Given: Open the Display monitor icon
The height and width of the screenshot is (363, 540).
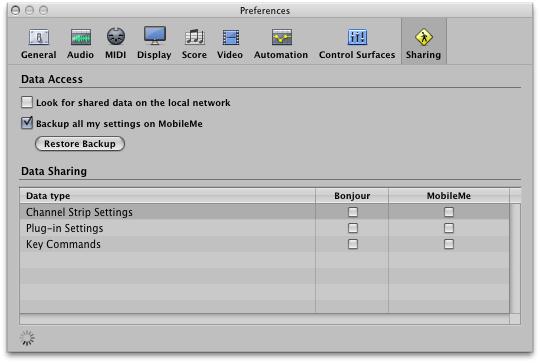Looking at the screenshot, I should [x=155, y=36].
